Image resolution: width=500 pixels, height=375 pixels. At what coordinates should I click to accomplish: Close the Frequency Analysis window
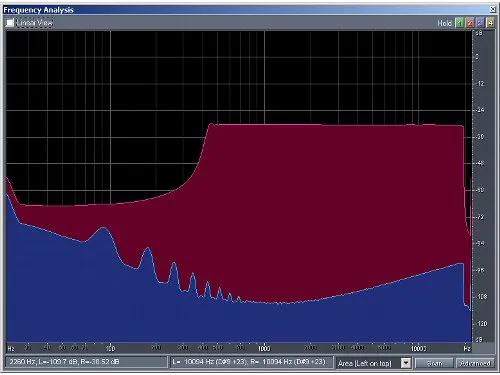[492, 9]
